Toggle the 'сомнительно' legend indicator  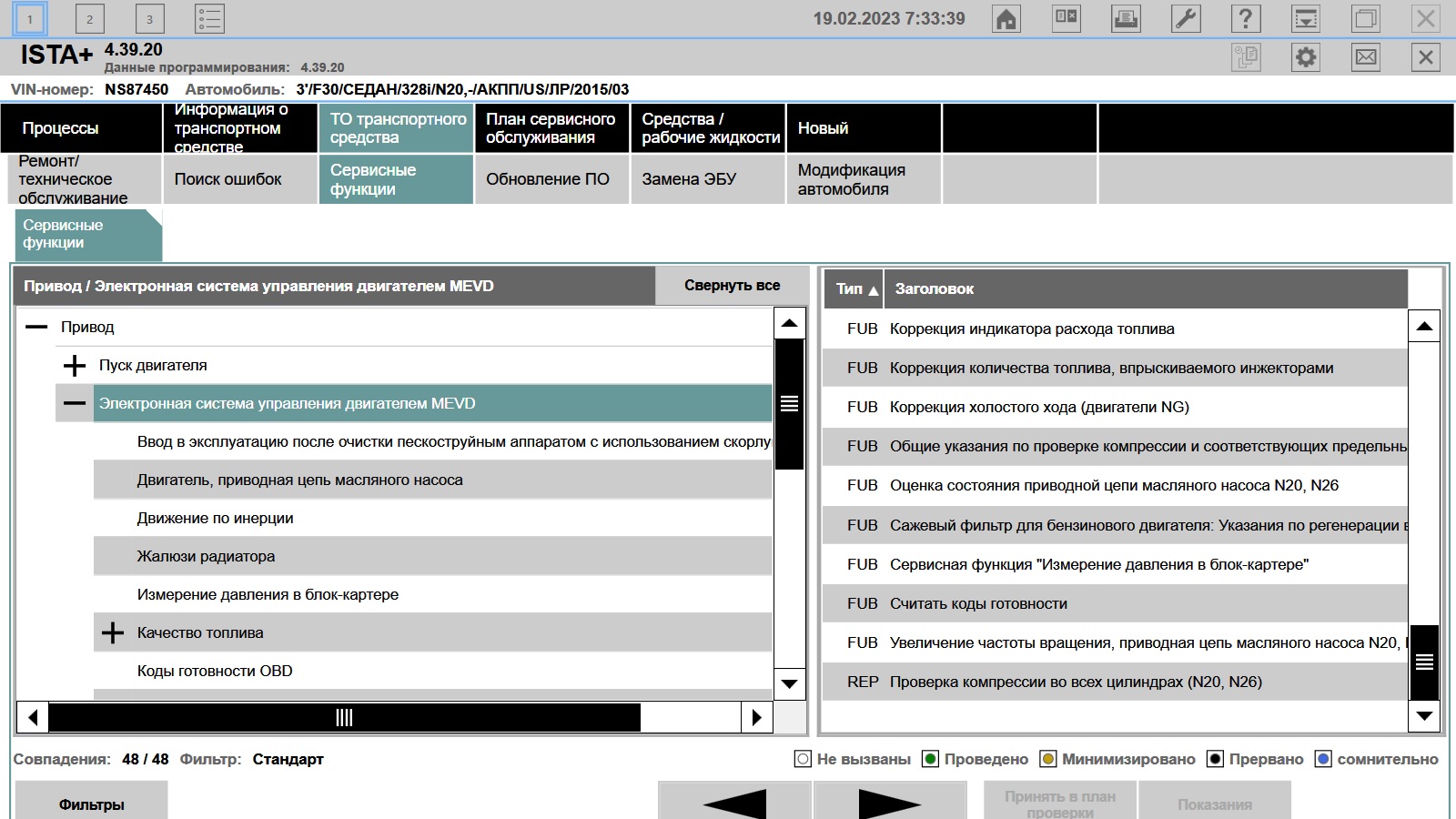pyautogui.click(x=1323, y=759)
